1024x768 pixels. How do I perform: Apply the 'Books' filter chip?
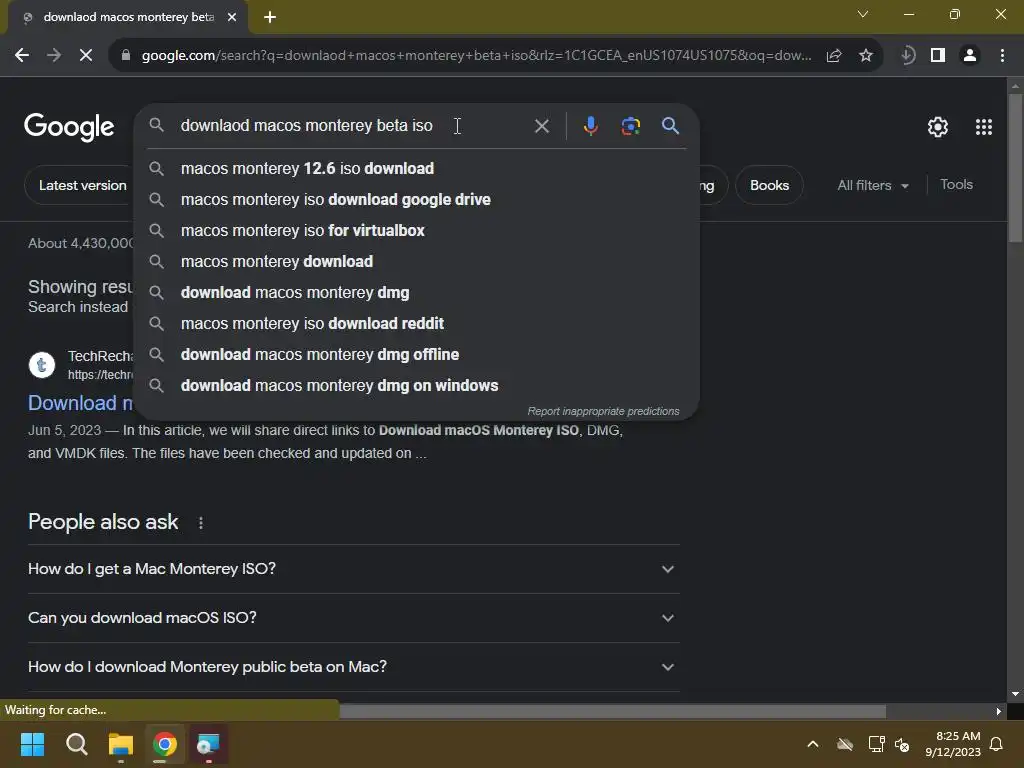coord(769,185)
